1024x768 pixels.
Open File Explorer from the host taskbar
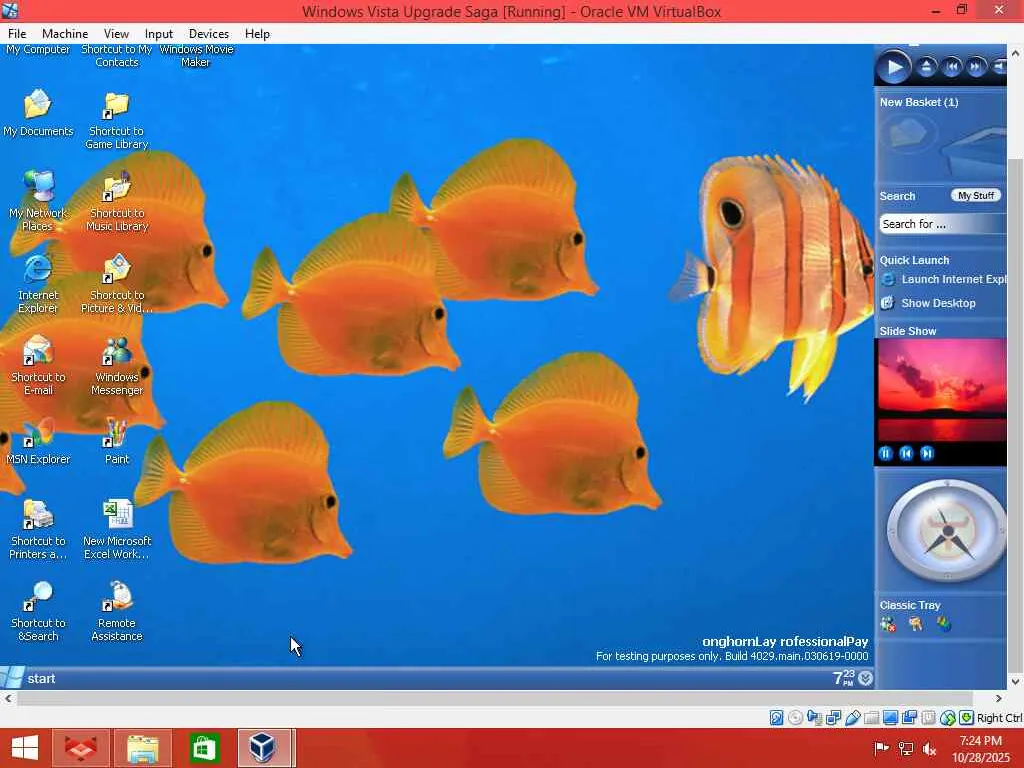(143, 748)
